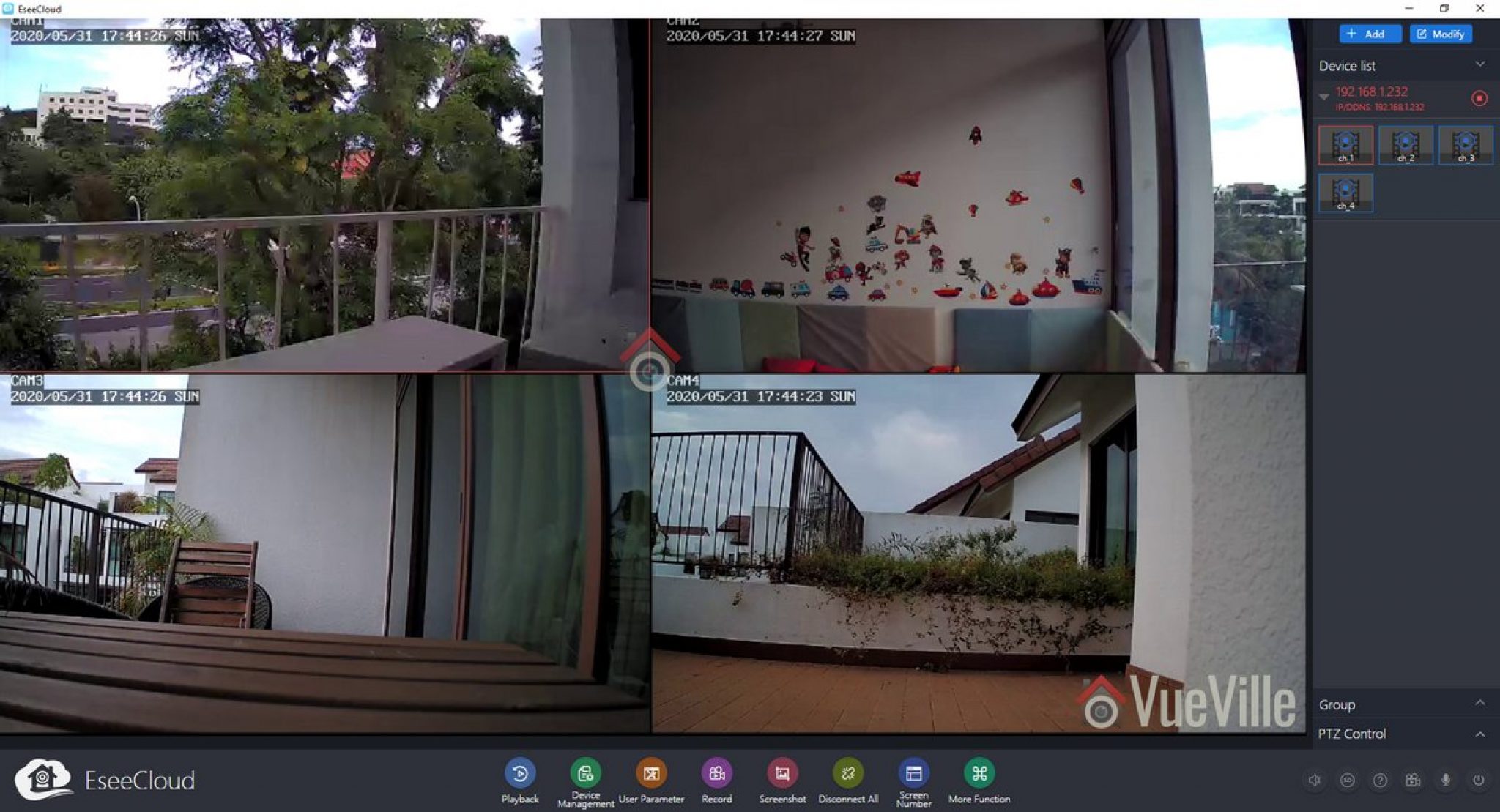This screenshot has height=812, width=1500.
Task: Click the Add device button
Action: pyautogui.click(x=1369, y=34)
